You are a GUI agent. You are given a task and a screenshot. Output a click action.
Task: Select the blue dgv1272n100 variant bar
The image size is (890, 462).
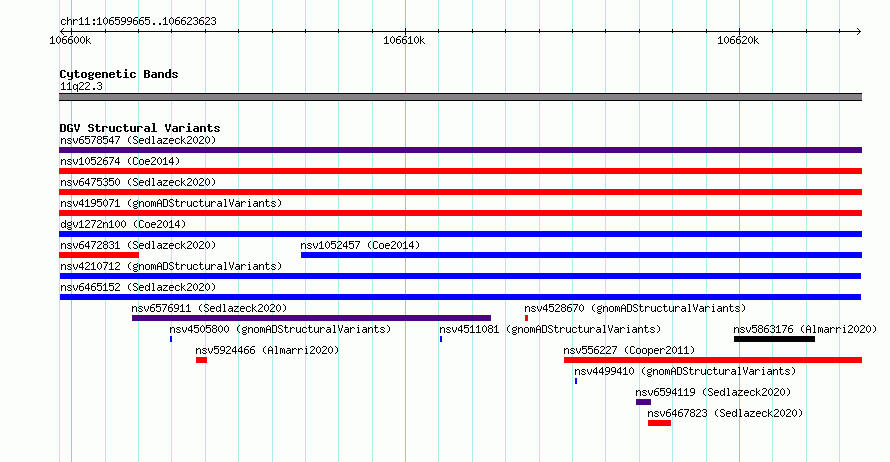click(x=460, y=234)
